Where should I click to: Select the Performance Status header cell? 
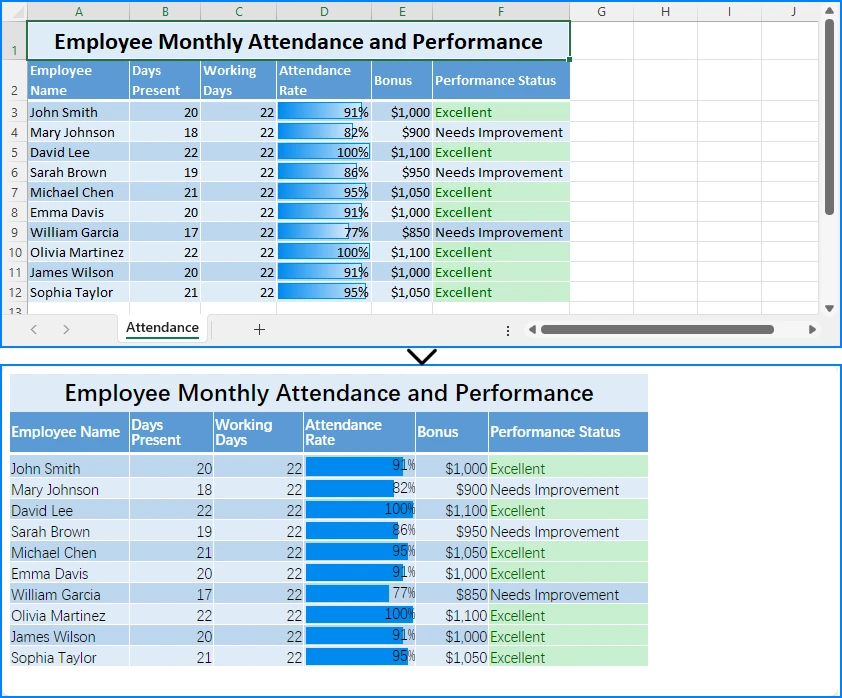(500, 80)
